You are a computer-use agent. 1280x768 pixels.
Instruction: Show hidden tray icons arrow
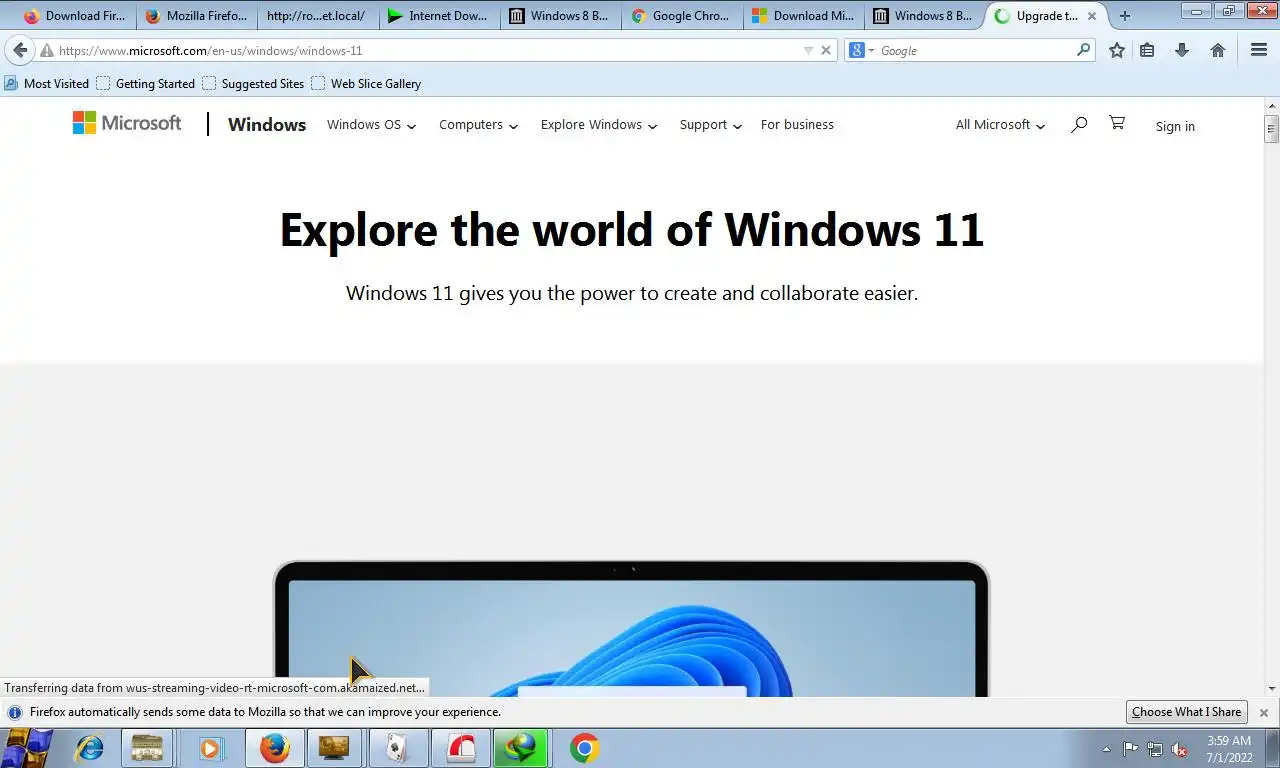(1106, 749)
